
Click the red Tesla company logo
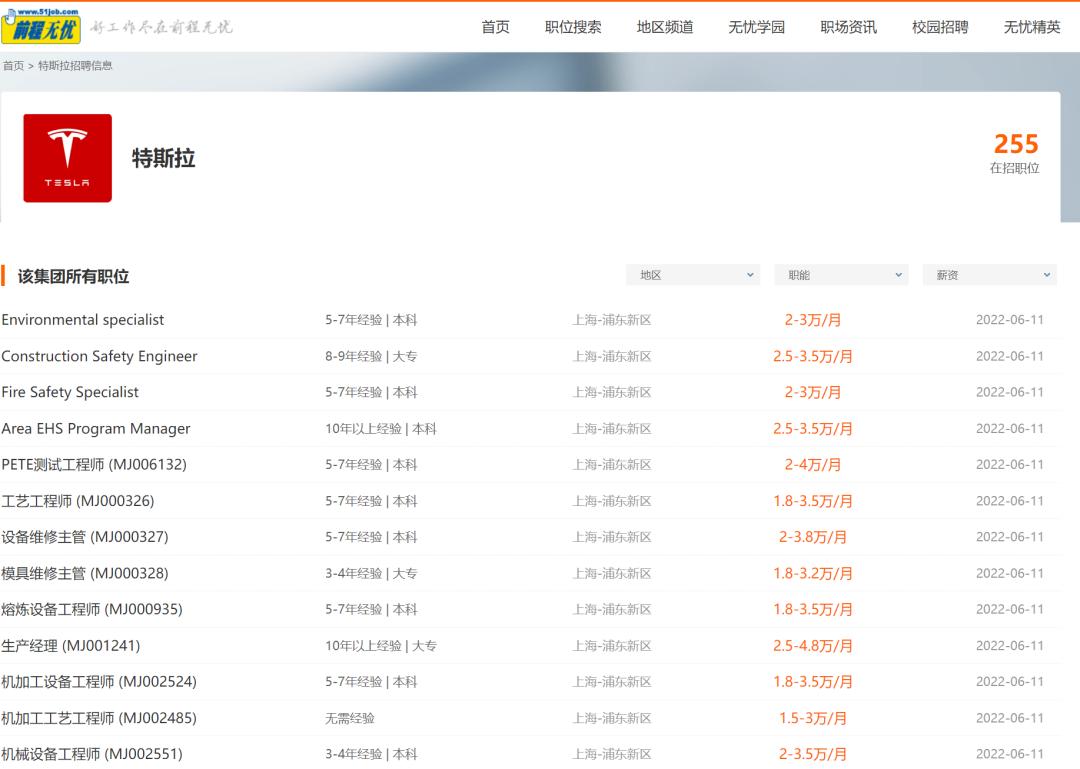click(x=67, y=158)
